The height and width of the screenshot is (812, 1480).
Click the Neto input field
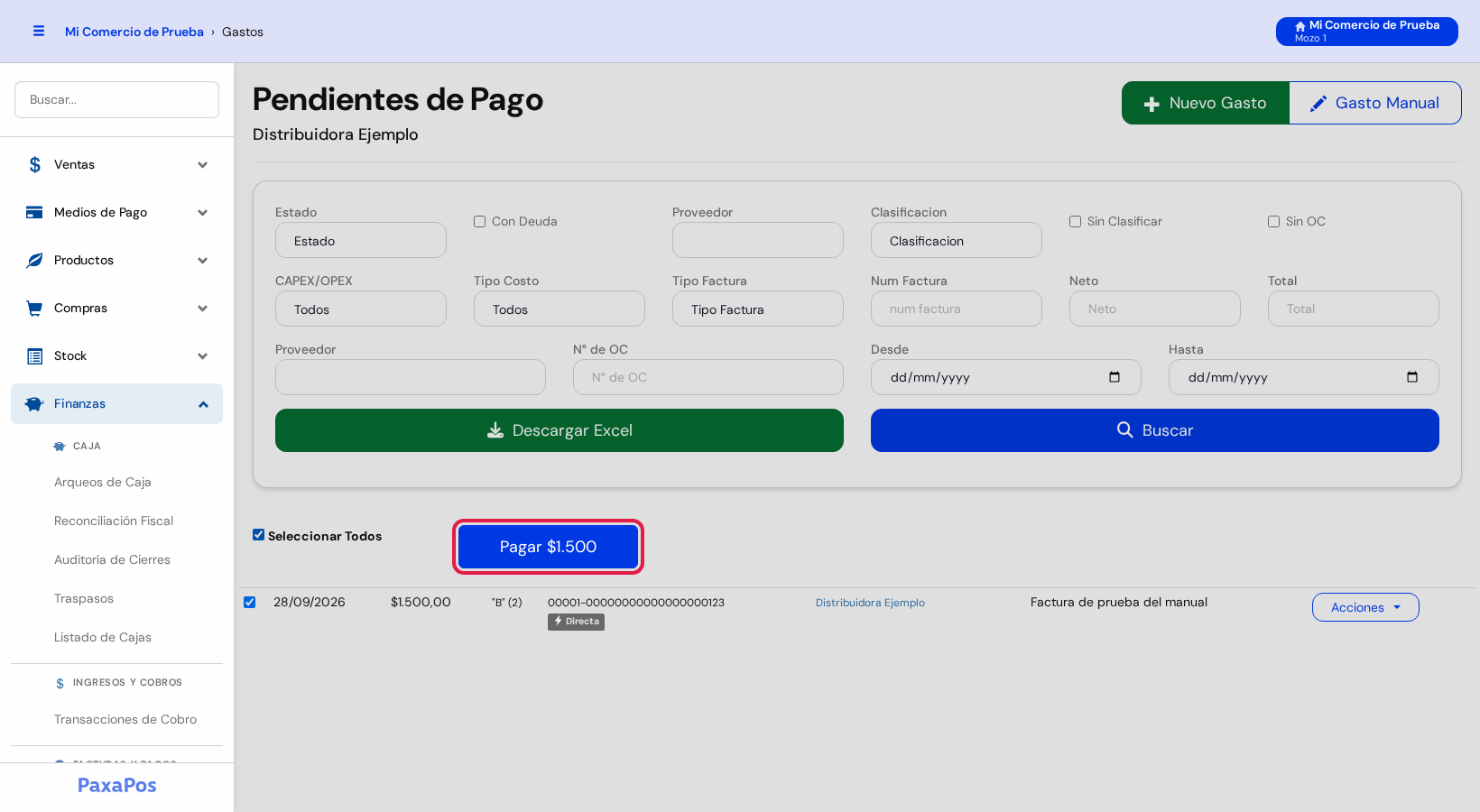(1155, 309)
